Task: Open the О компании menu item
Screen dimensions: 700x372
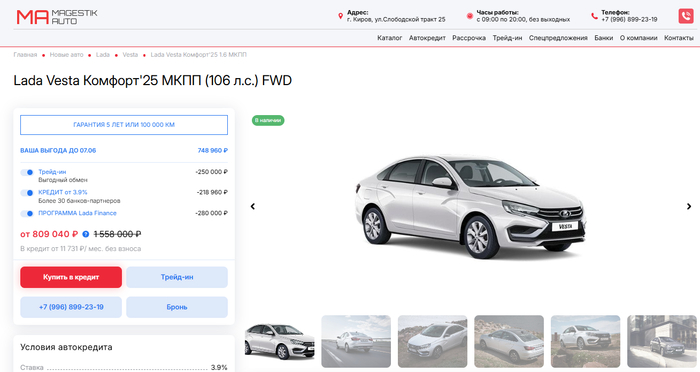Action: coord(638,38)
